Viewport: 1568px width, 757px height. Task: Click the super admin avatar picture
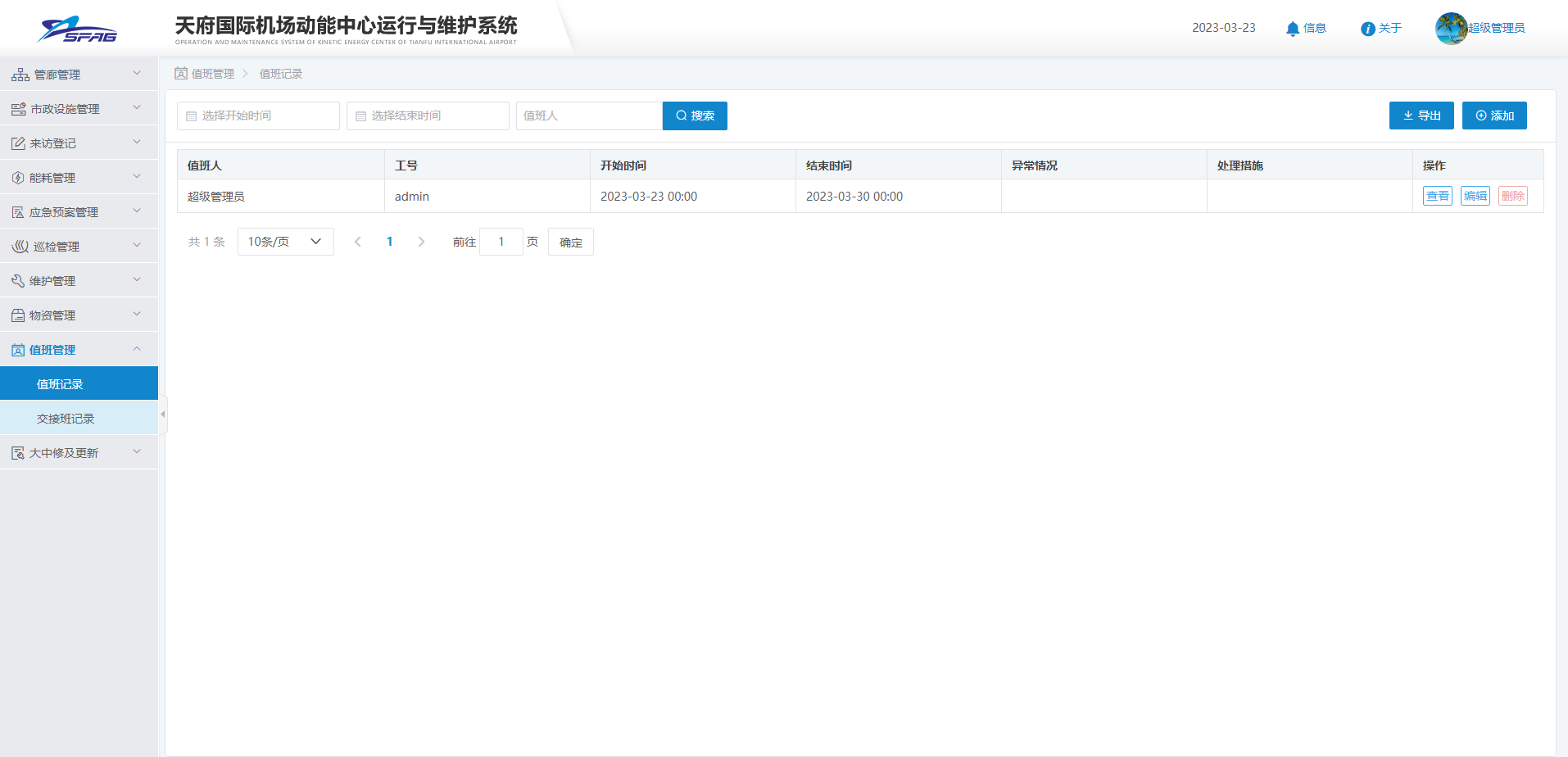click(x=1451, y=29)
